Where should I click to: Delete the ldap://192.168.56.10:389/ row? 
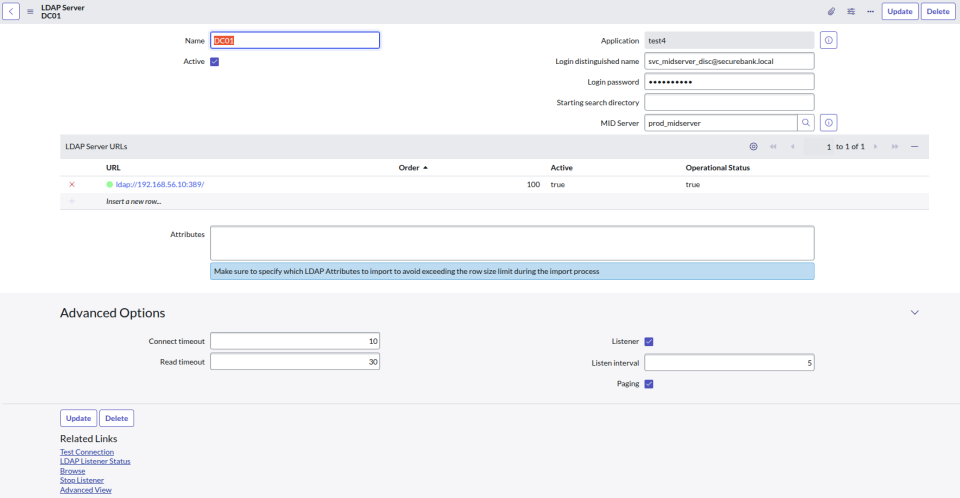click(72, 184)
